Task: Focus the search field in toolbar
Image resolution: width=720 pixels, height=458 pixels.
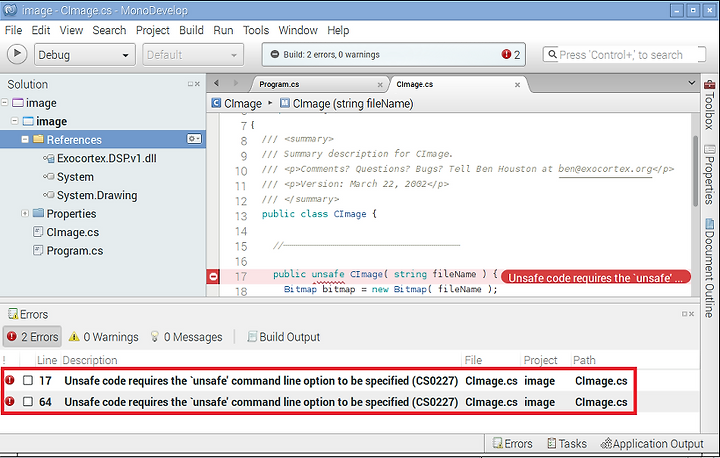Action: [624, 55]
